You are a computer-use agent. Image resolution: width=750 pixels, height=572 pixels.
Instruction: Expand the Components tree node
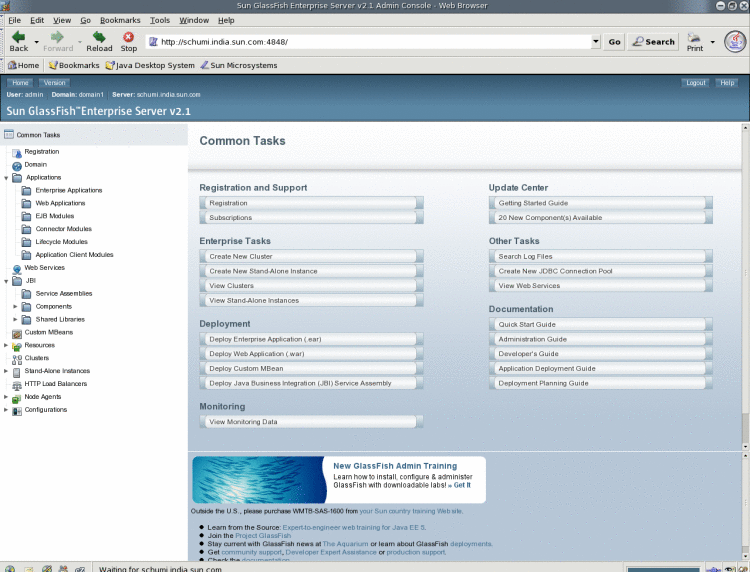click(15, 307)
